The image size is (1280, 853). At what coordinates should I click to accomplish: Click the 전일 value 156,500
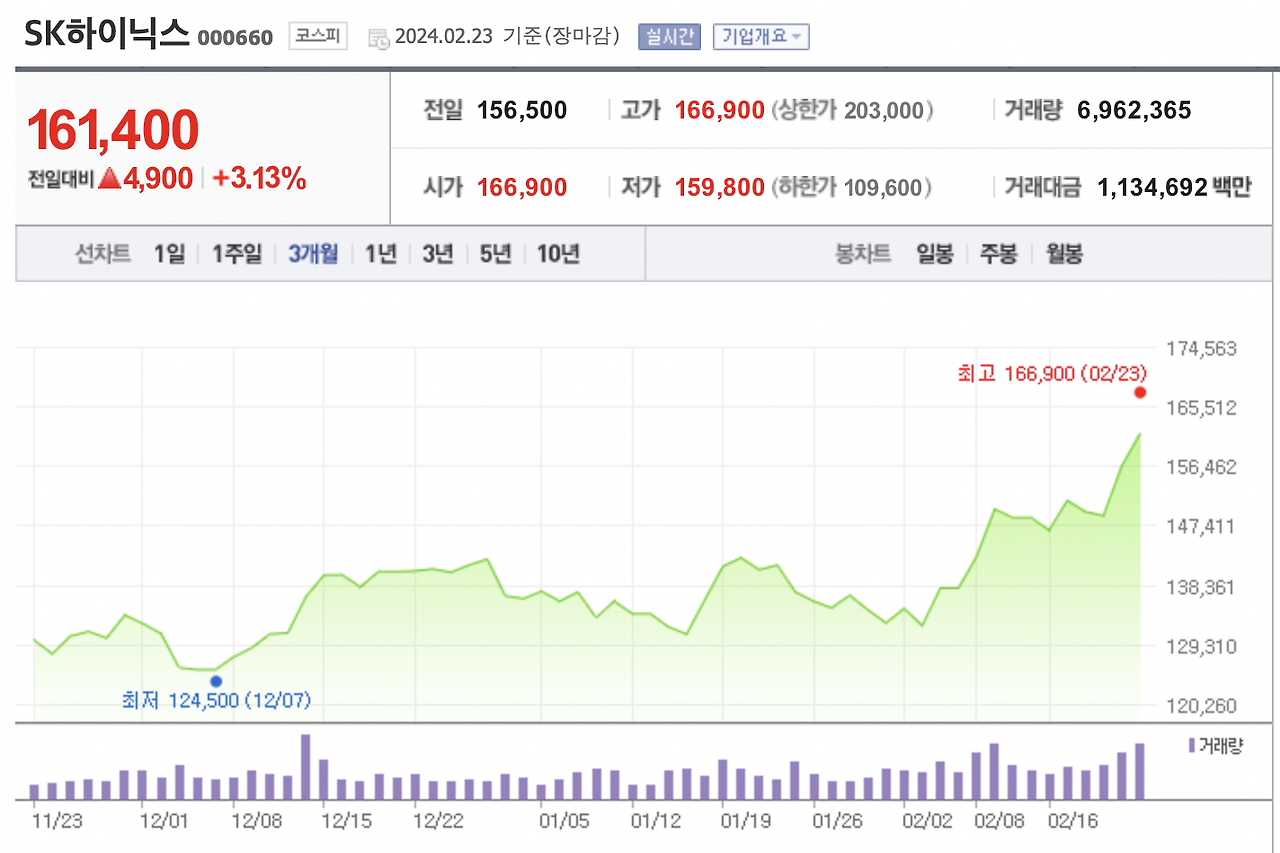coord(522,110)
